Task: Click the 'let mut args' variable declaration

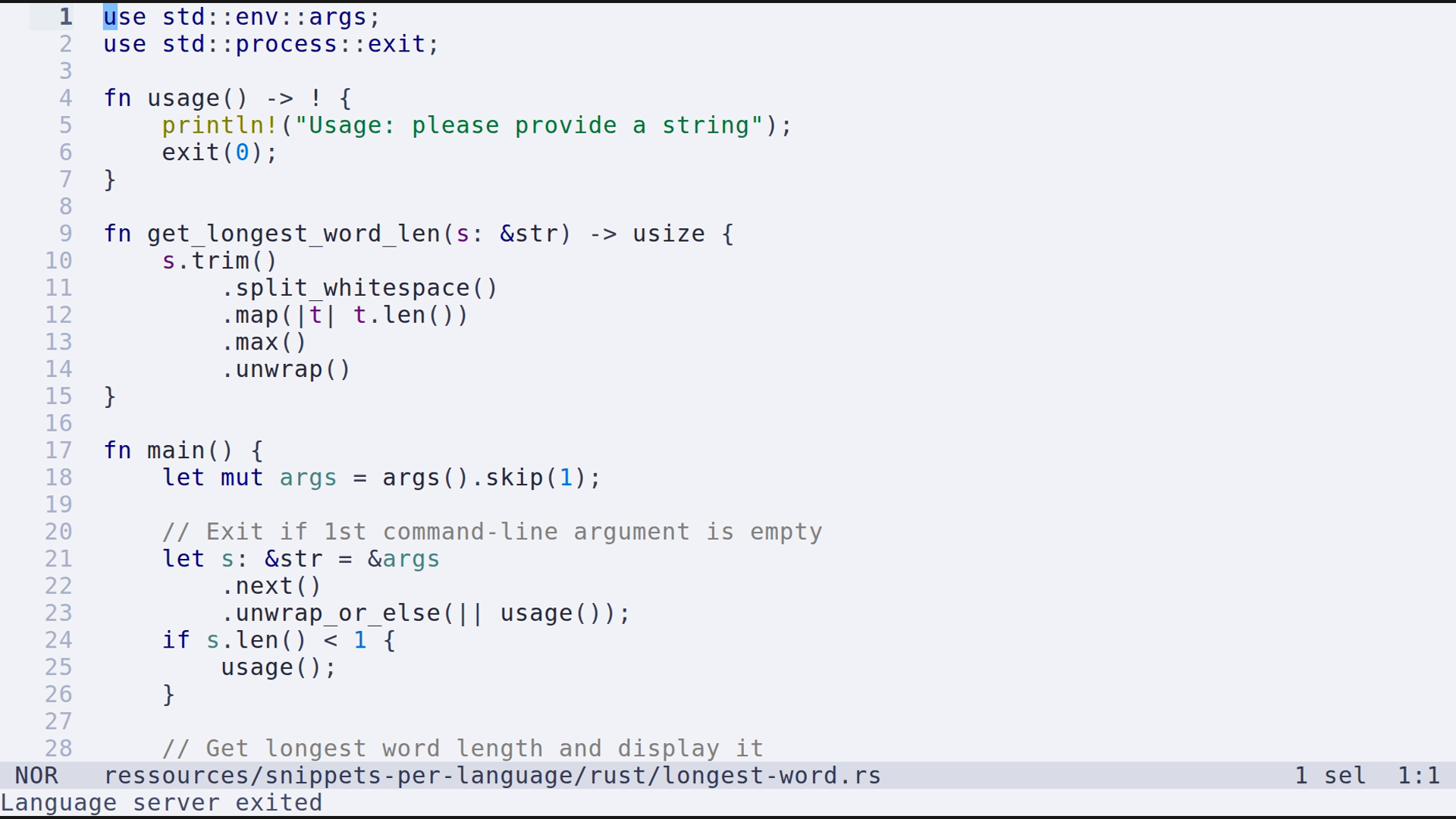Action: (x=249, y=478)
